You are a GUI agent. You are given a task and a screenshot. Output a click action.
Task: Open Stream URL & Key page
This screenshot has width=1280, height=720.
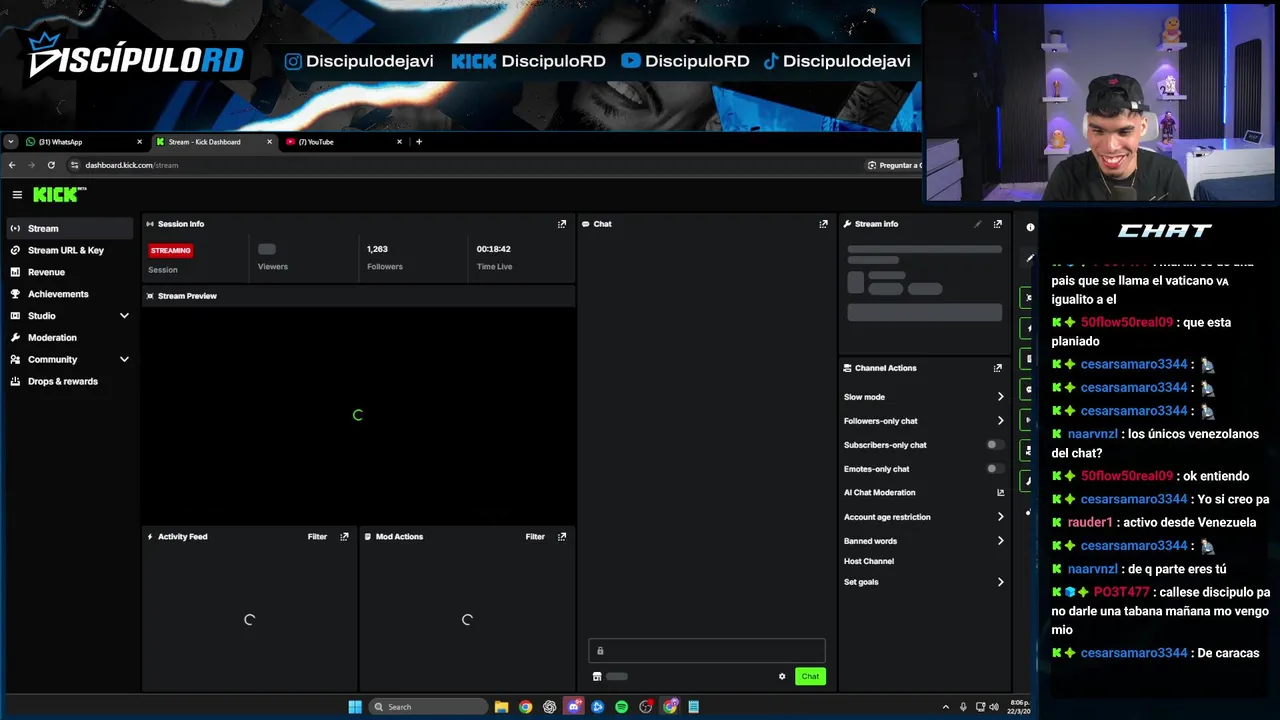68,251
